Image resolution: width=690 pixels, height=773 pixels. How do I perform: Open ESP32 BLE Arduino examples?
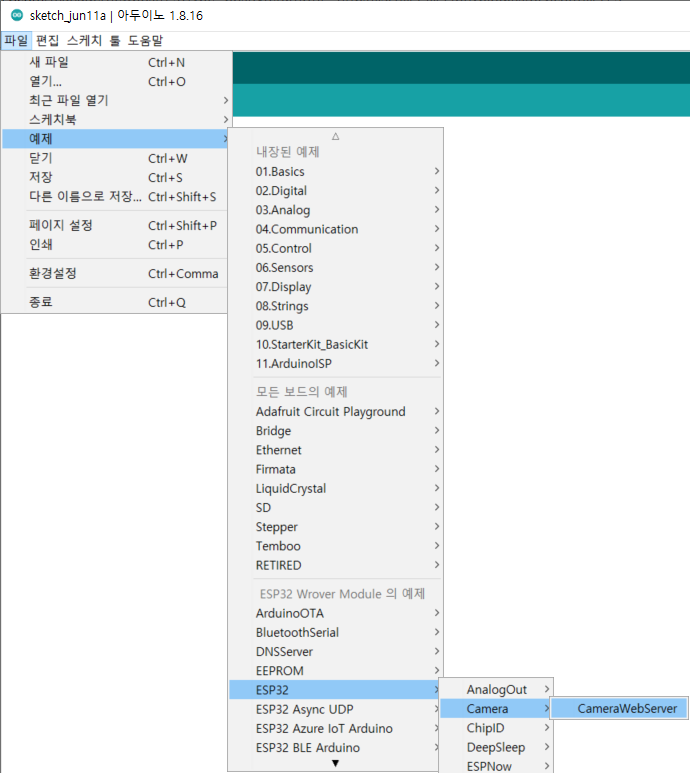pos(336,748)
